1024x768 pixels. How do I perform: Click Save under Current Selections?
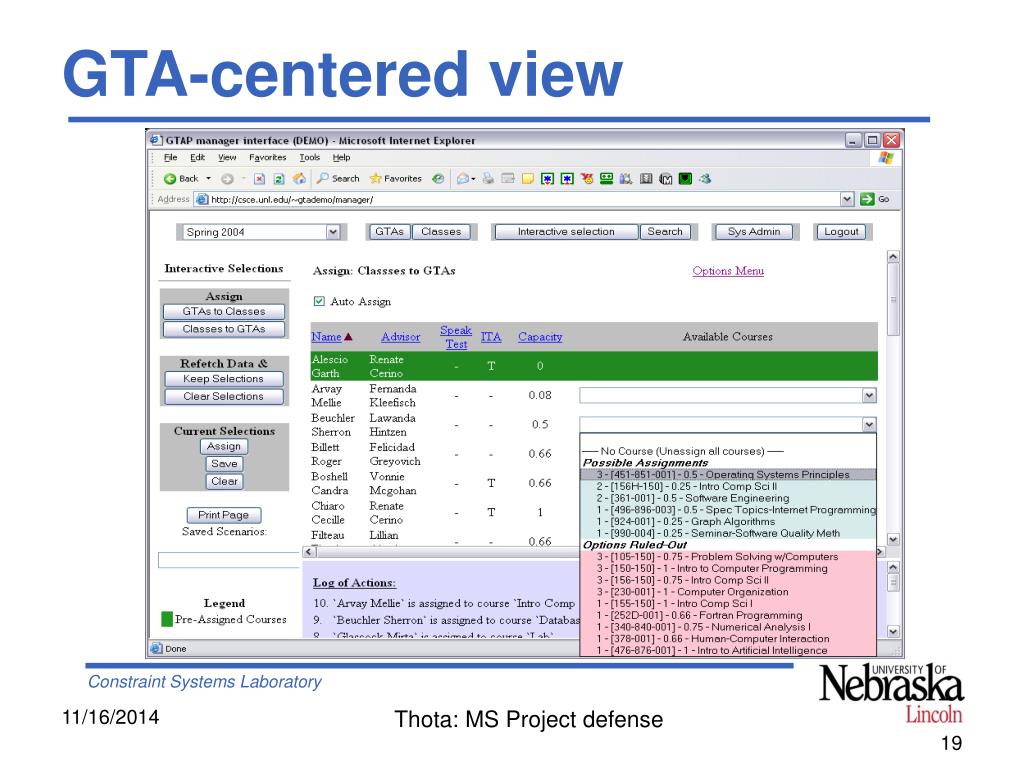224,464
